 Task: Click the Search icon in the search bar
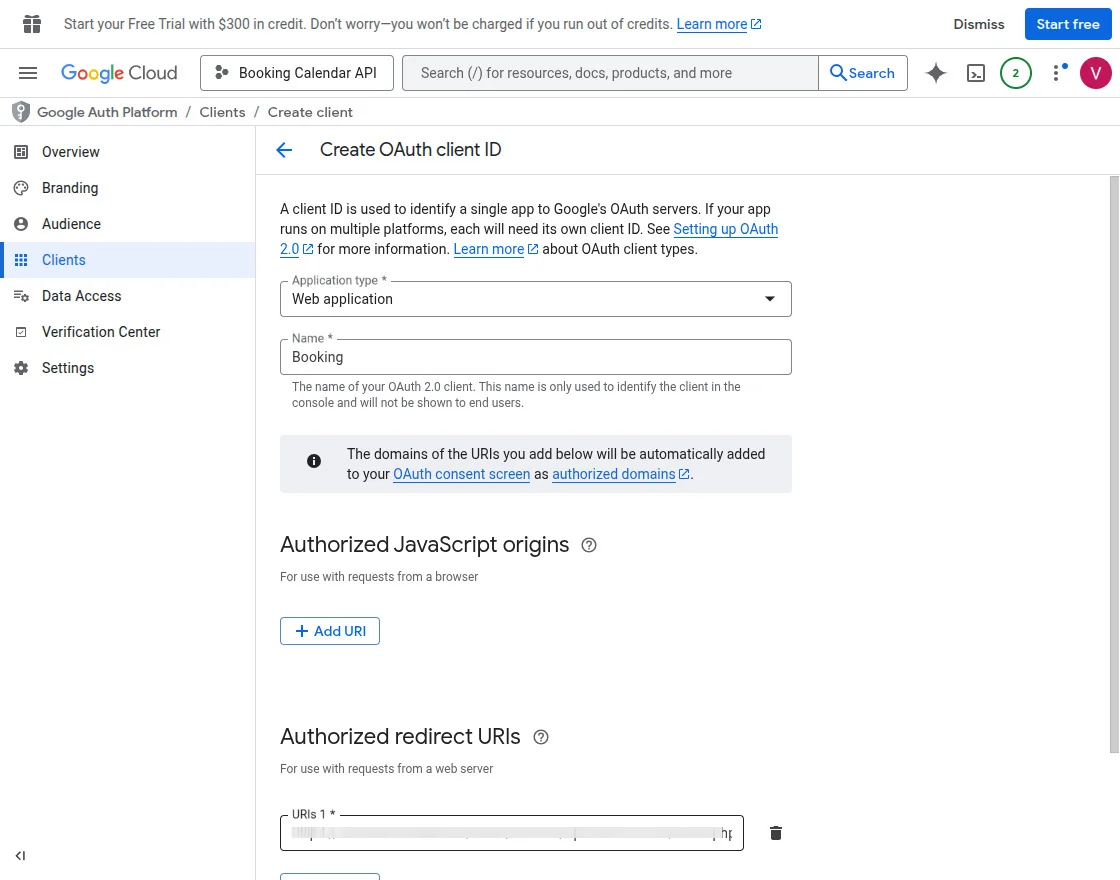point(838,72)
